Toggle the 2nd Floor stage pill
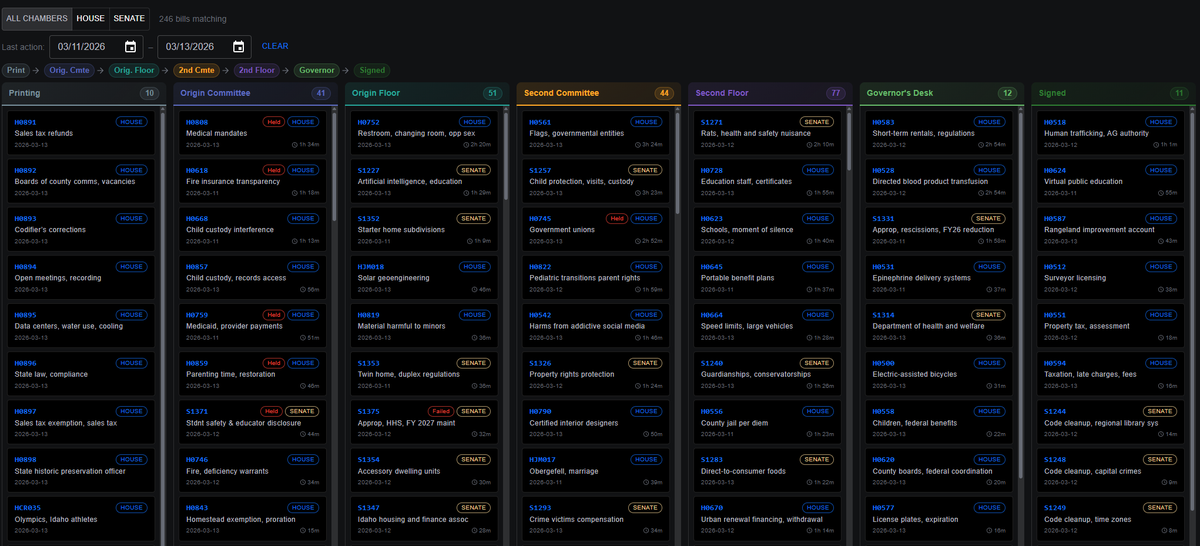Screen dimensions: 1200x546 (257, 70)
